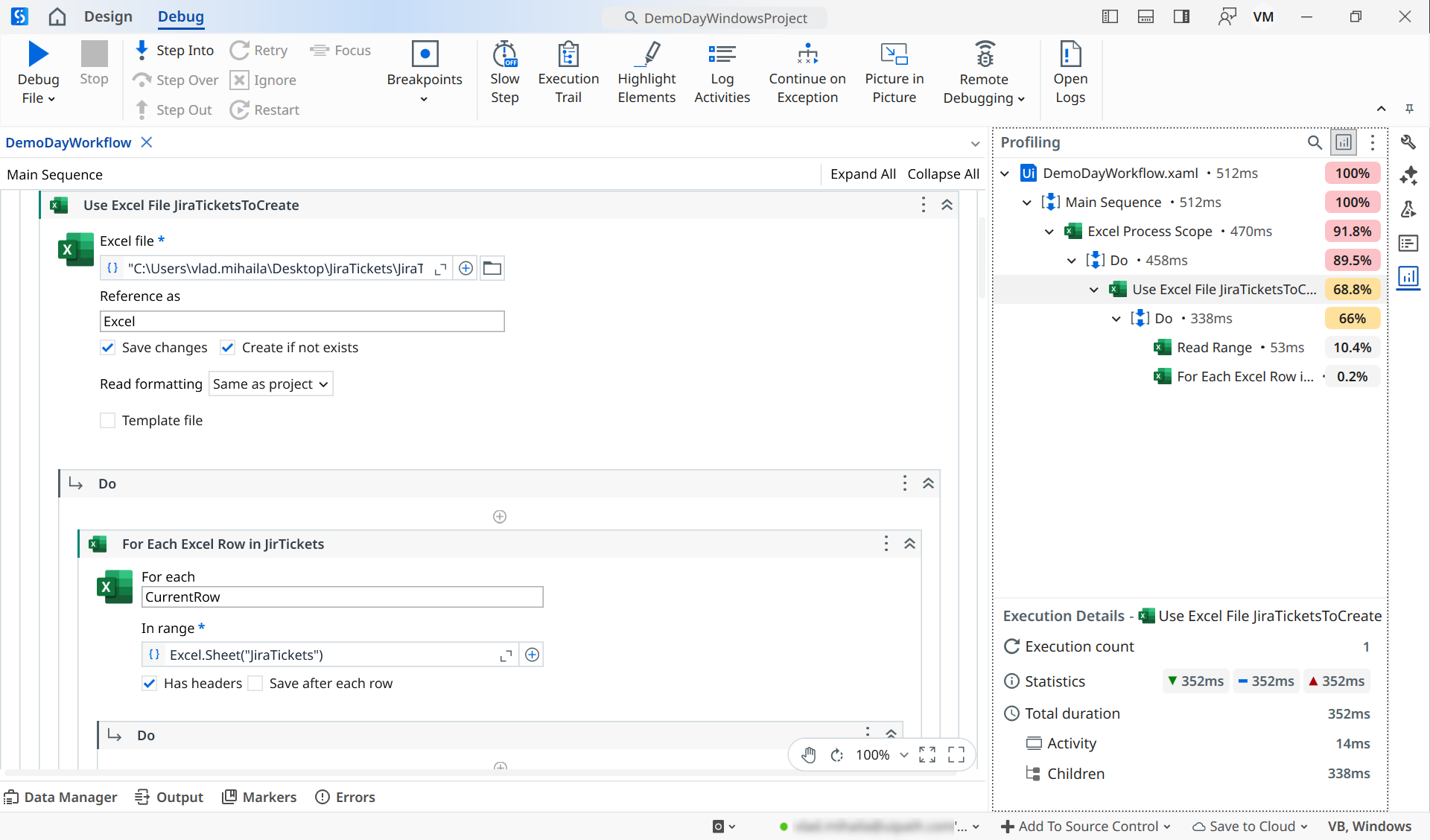This screenshot has width=1430, height=840.
Task: Open the Autopilot sparkle panel icon
Action: pos(1408,176)
